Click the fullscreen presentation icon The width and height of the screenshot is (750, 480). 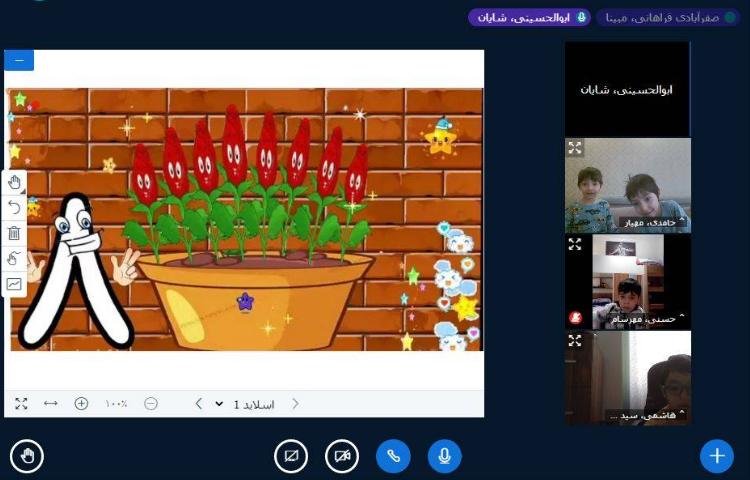[x=21, y=404]
